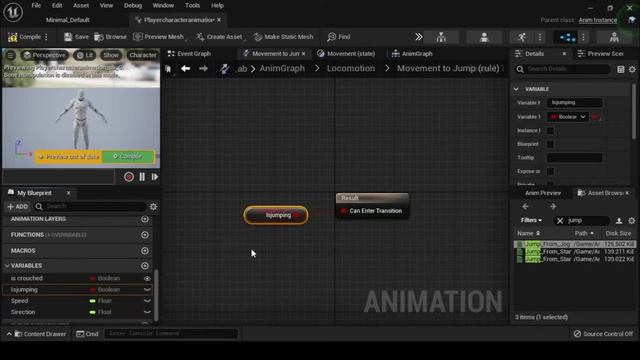This screenshot has height=360, width=640.
Task: Step the preview forward one frame
Action: pyautogui.click(x=155, y=177)
